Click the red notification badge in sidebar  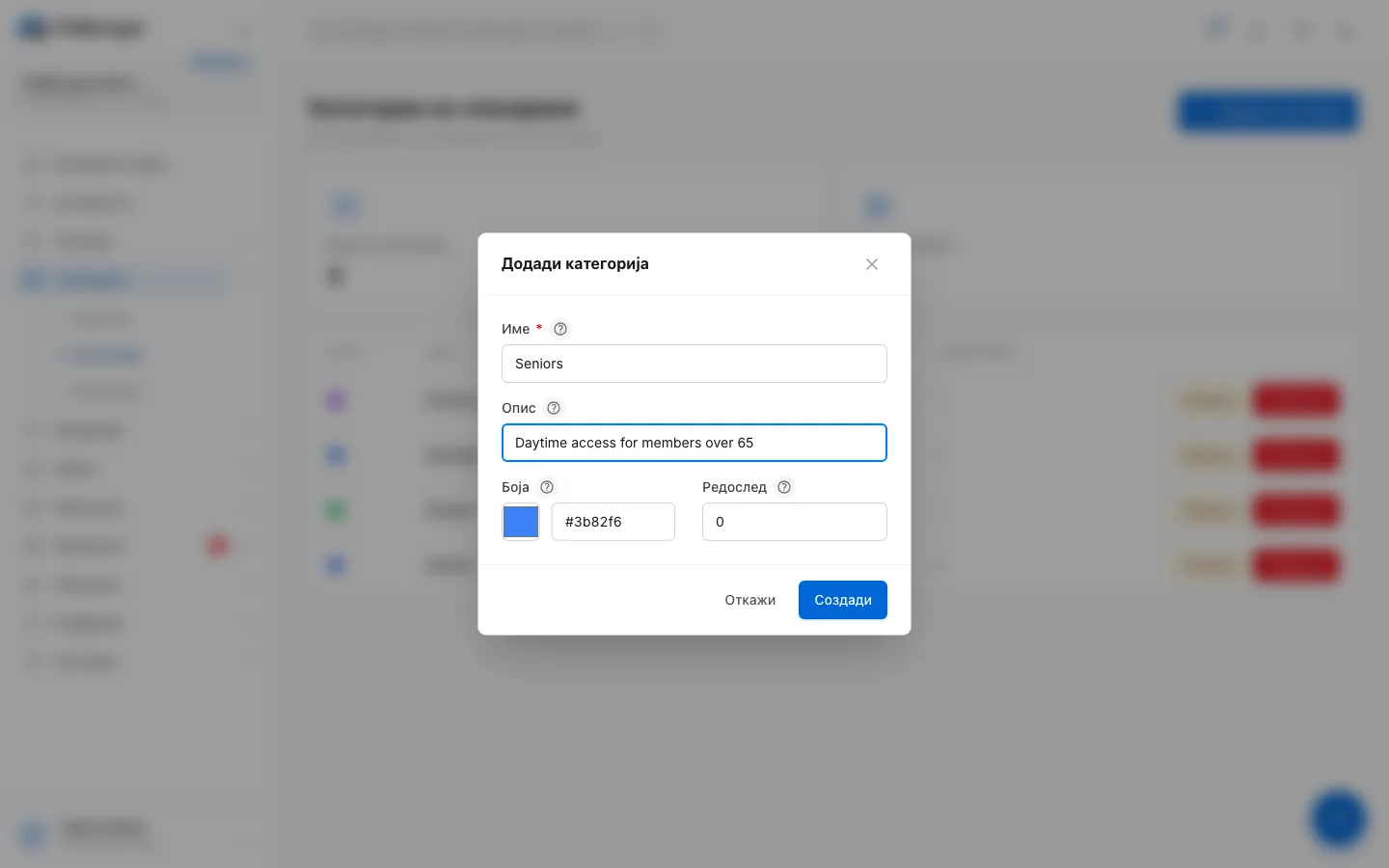coord(218,546)
